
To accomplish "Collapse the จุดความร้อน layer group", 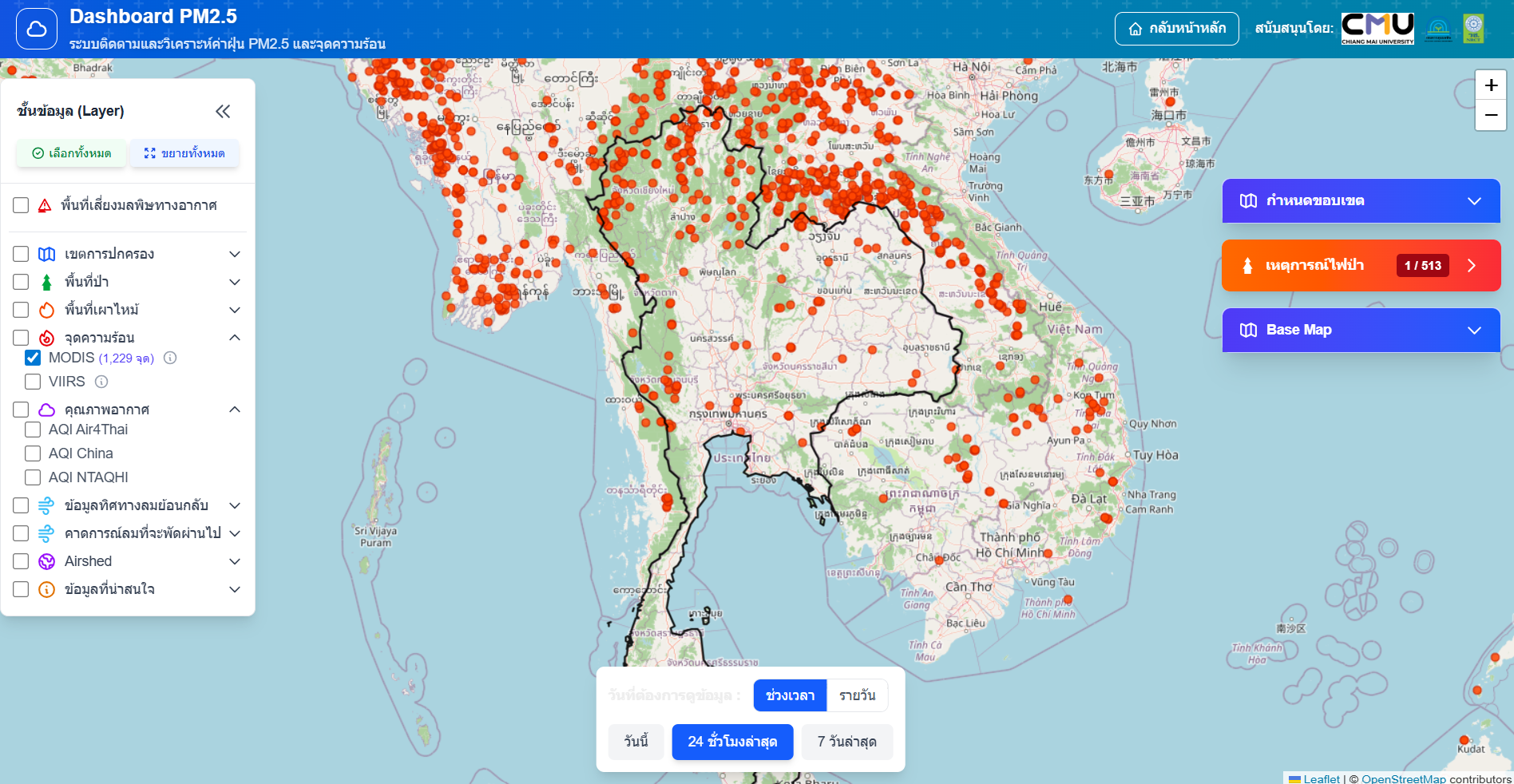I will coord(235,338).
